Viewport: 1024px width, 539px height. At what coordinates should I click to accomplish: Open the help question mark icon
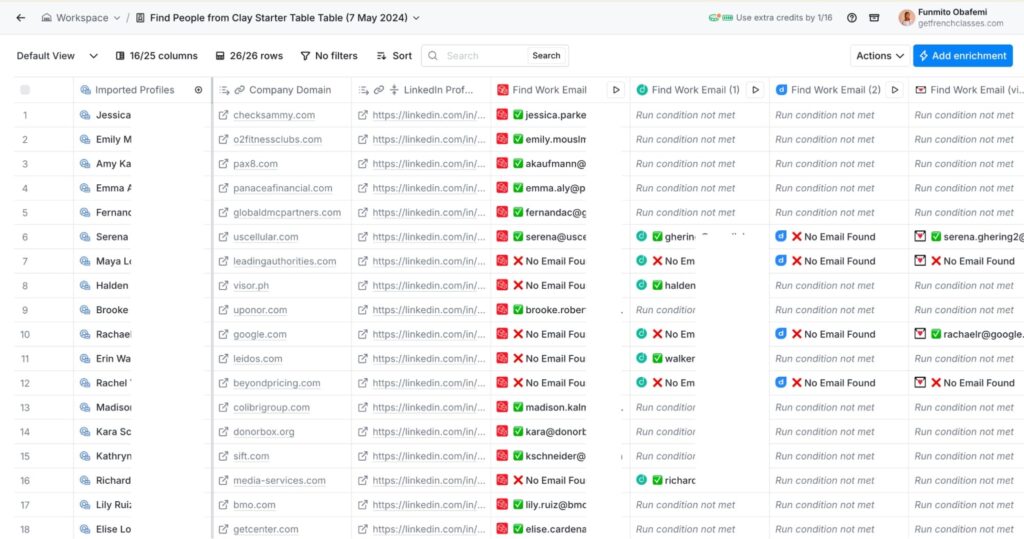point(852,18)
